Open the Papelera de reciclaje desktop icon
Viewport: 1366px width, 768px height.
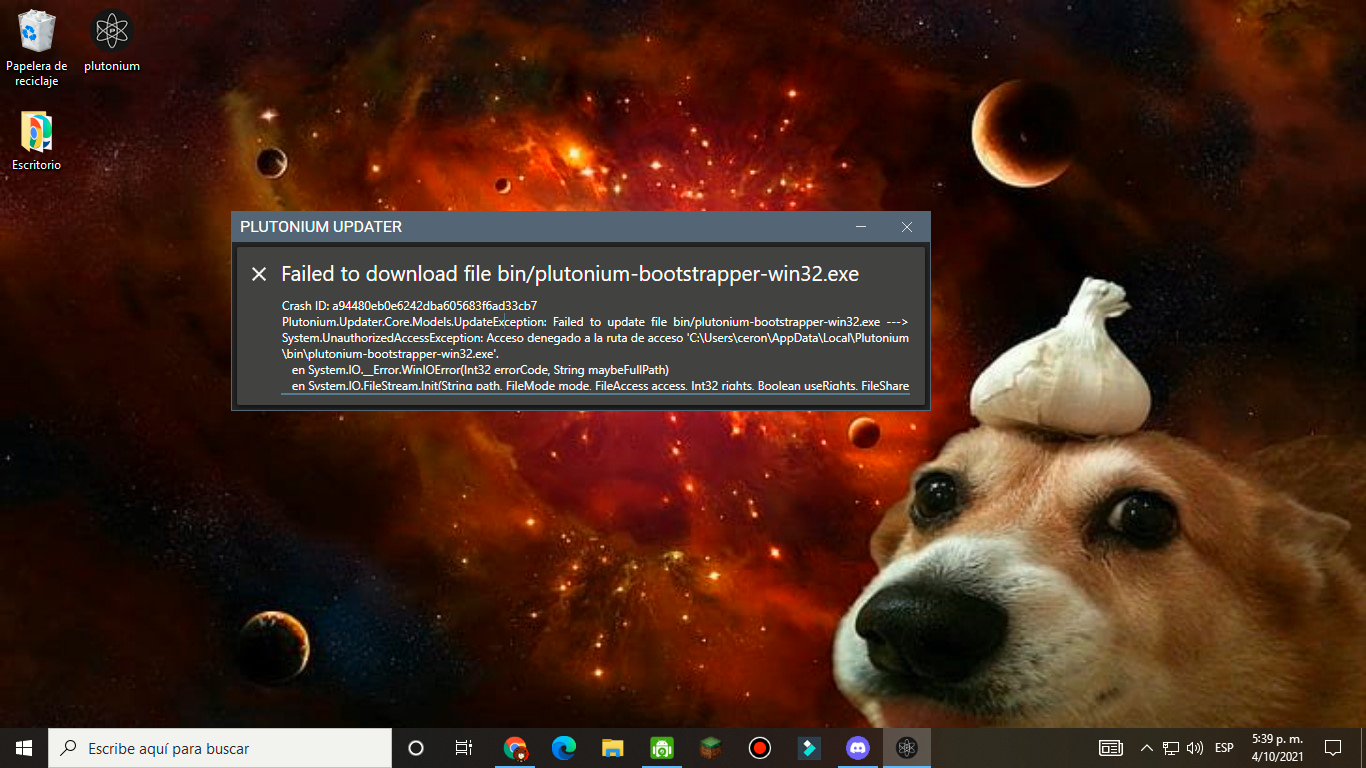pos(37,47)
